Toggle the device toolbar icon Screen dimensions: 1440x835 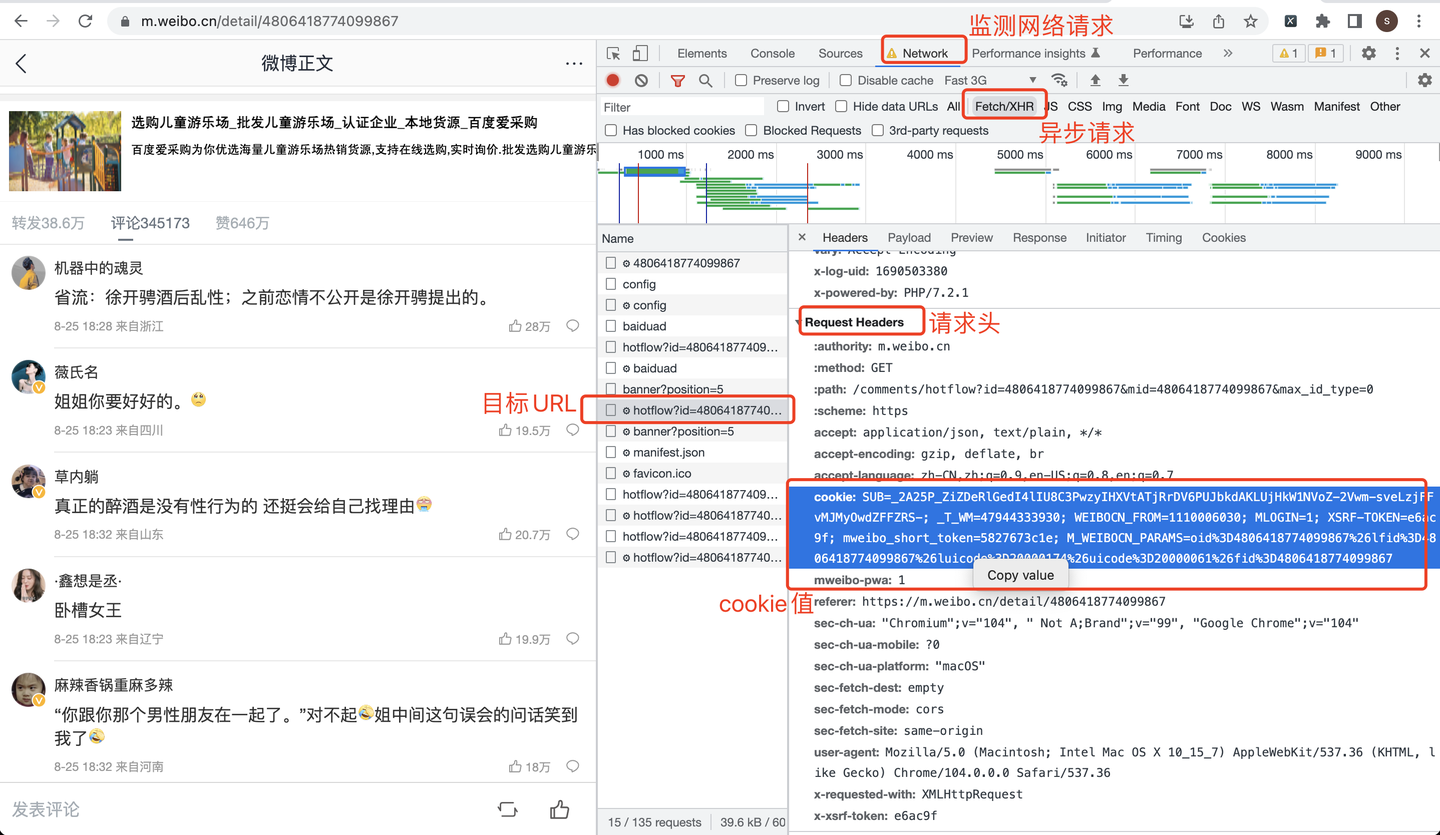(640, 53)
